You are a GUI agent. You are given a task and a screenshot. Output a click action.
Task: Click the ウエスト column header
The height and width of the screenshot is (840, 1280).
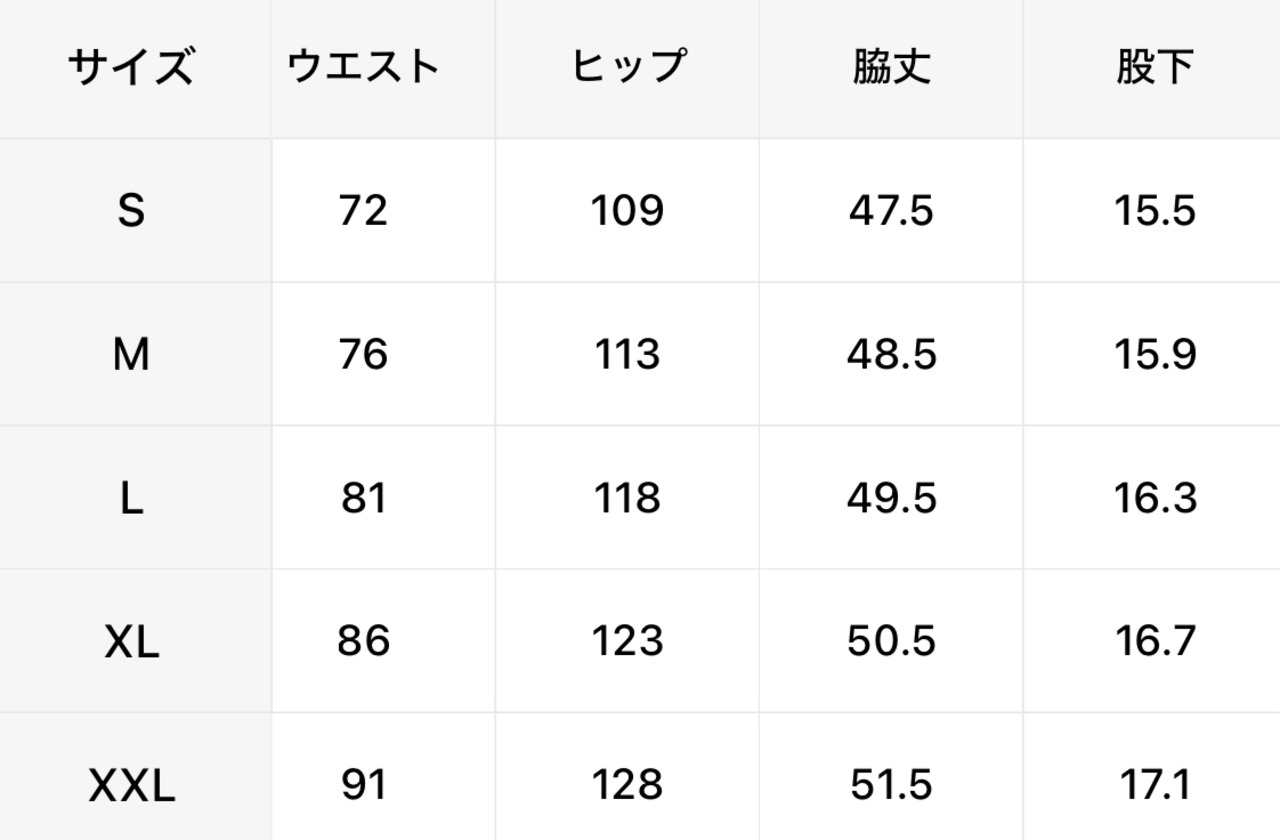[363, 67]
